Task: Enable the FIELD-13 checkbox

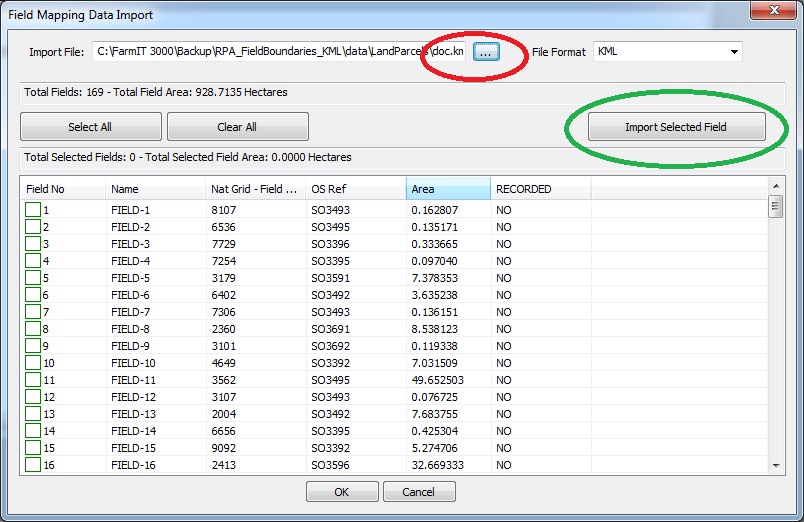Action: [x=33, y=414]
